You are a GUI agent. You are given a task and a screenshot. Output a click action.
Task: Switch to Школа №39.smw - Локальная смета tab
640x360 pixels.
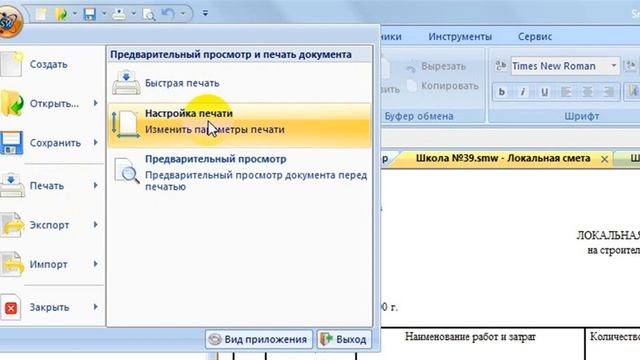coord(503,158)
